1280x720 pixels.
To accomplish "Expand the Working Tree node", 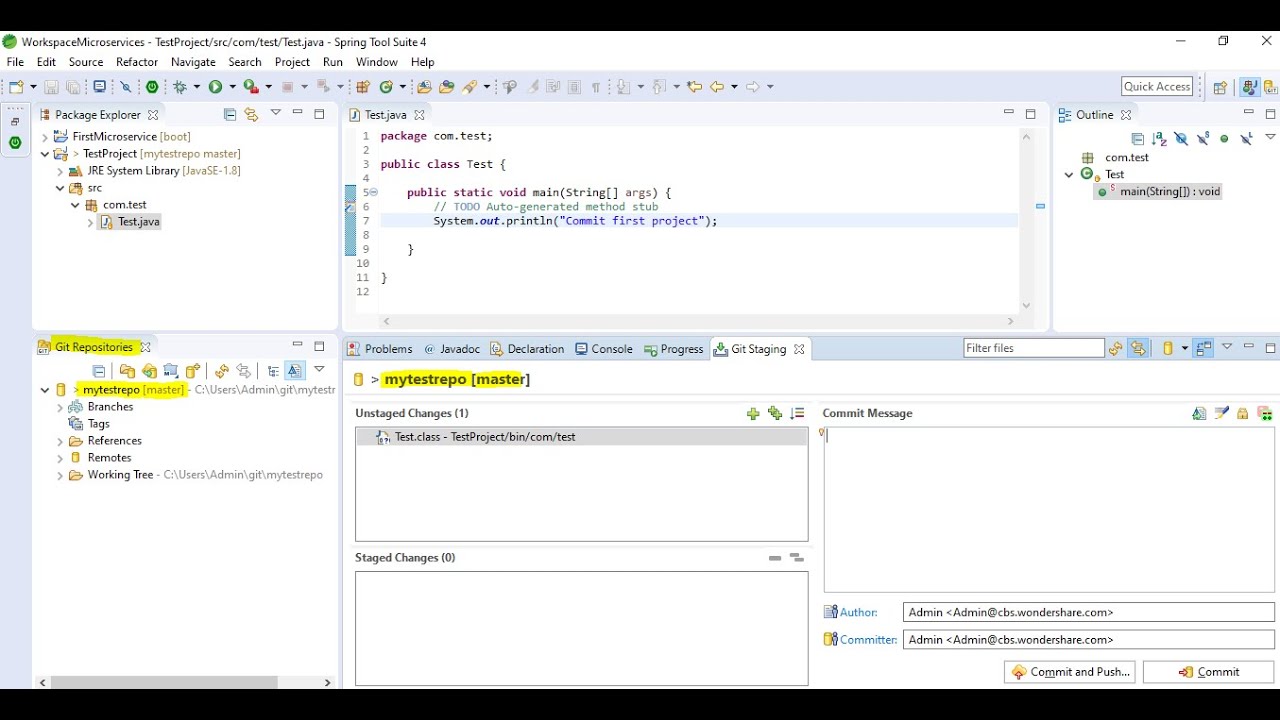I will pyautogui.click(x=60, y=475).
